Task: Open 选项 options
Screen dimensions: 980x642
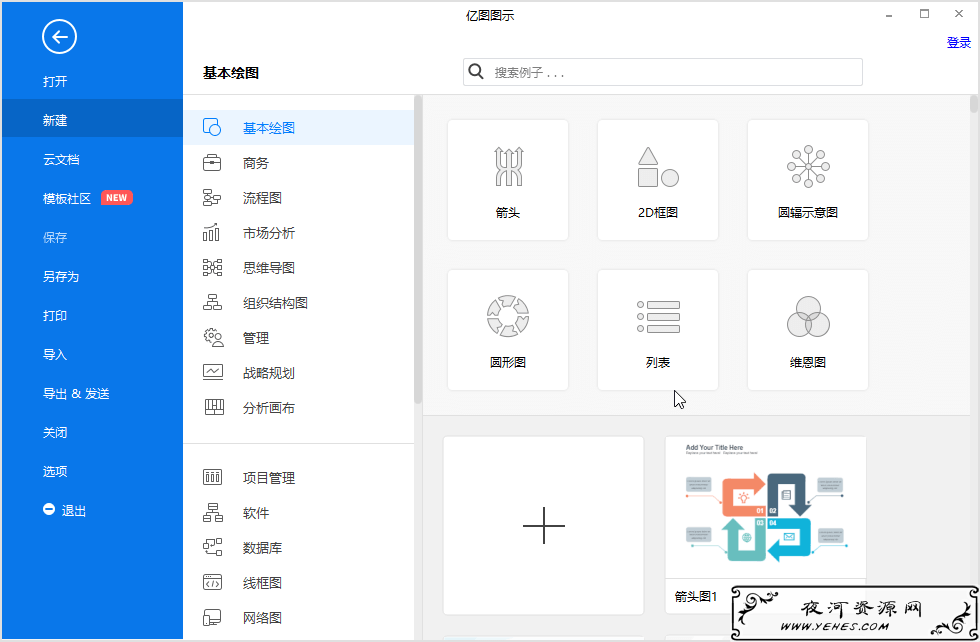Action: click(55, 471)
